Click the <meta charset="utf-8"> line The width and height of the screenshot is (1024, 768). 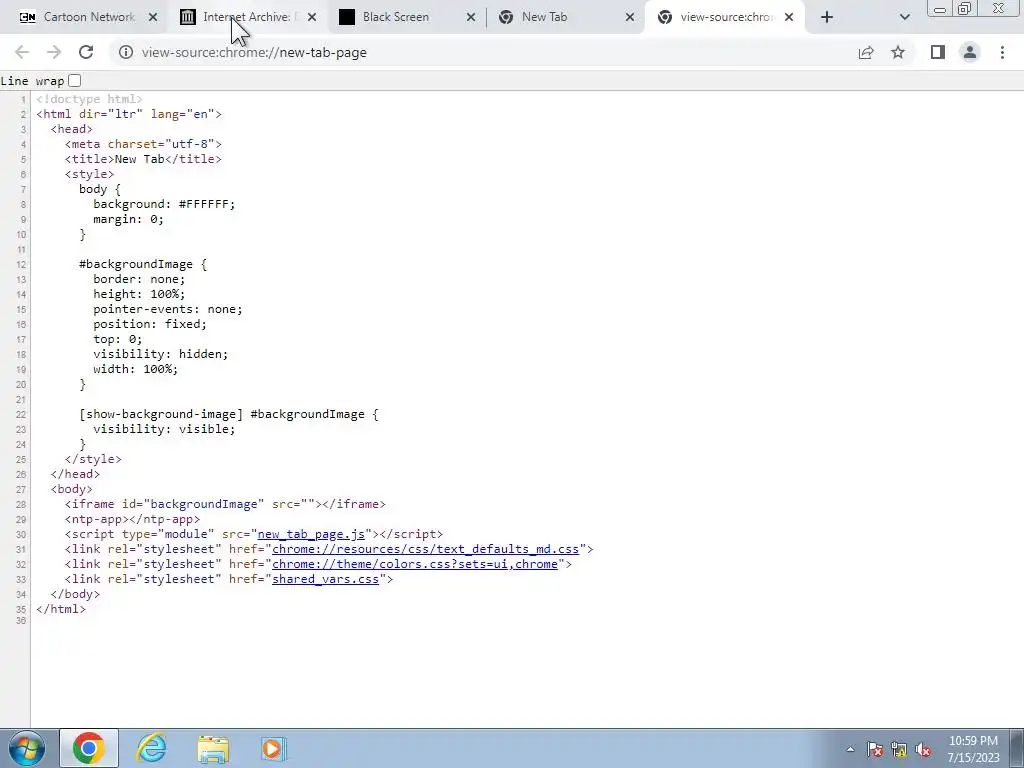[x=143, y=144]
